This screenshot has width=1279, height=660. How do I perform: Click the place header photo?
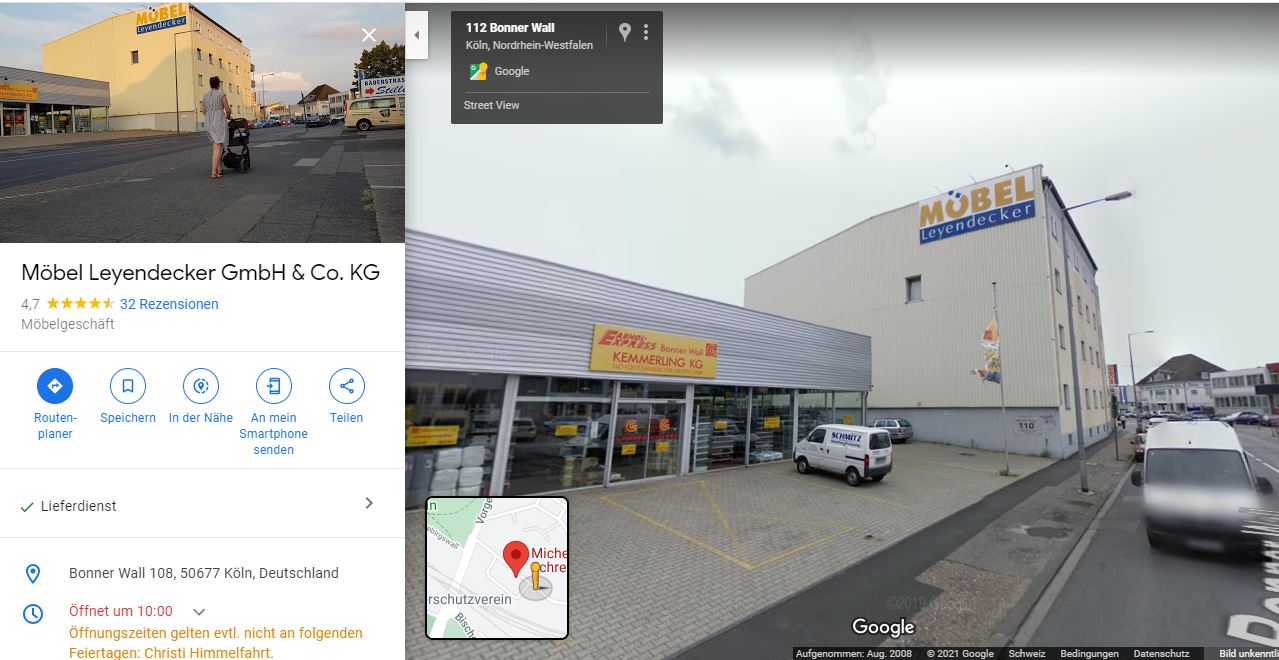pyautogui.click(x=202, y=121)
